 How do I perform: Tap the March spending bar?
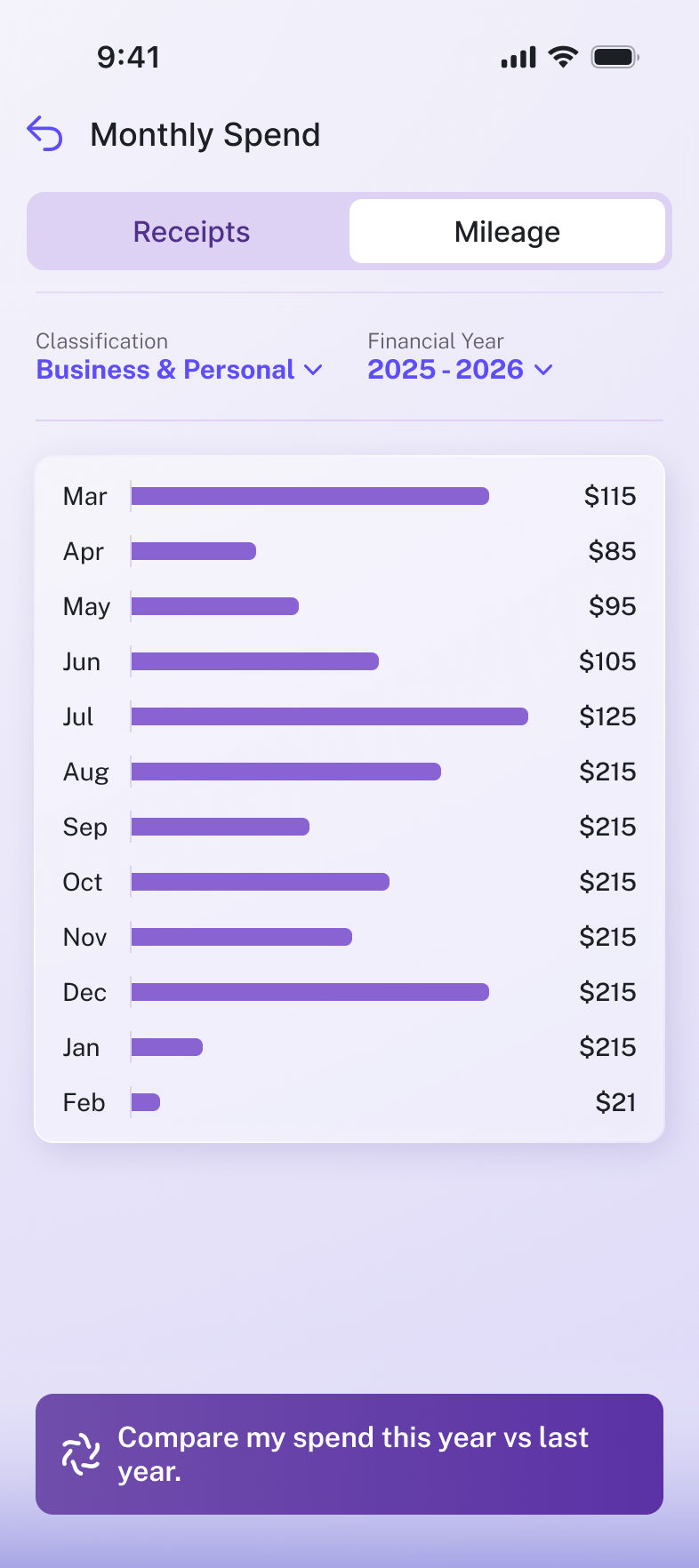tap(309, 496)
